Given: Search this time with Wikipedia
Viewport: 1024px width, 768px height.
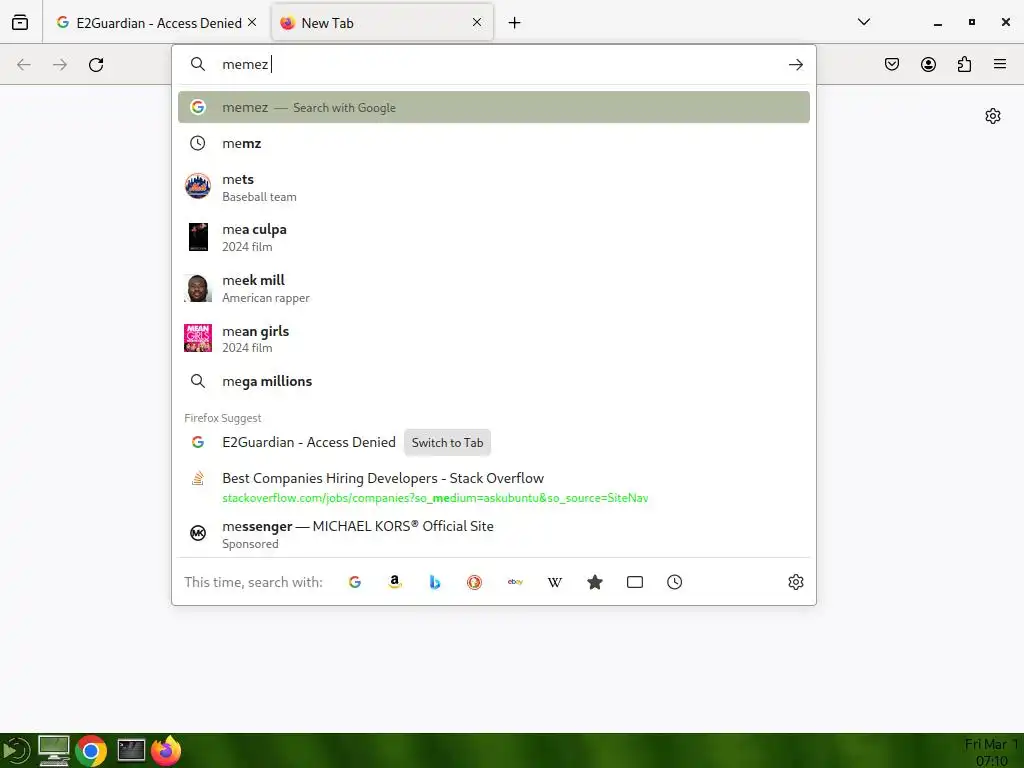Looking at the screenshot, I should click(x=555, y=582).
